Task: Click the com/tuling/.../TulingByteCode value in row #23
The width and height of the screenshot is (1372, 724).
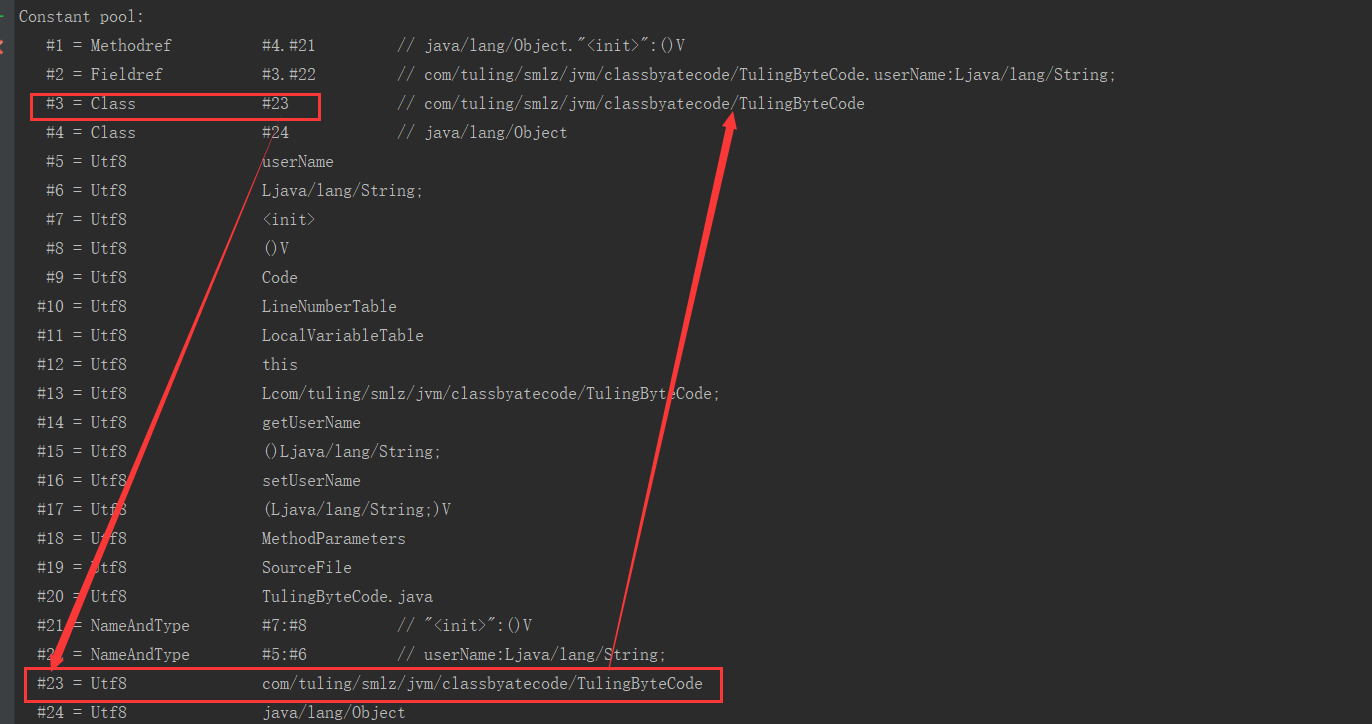Action: point(482,684)
